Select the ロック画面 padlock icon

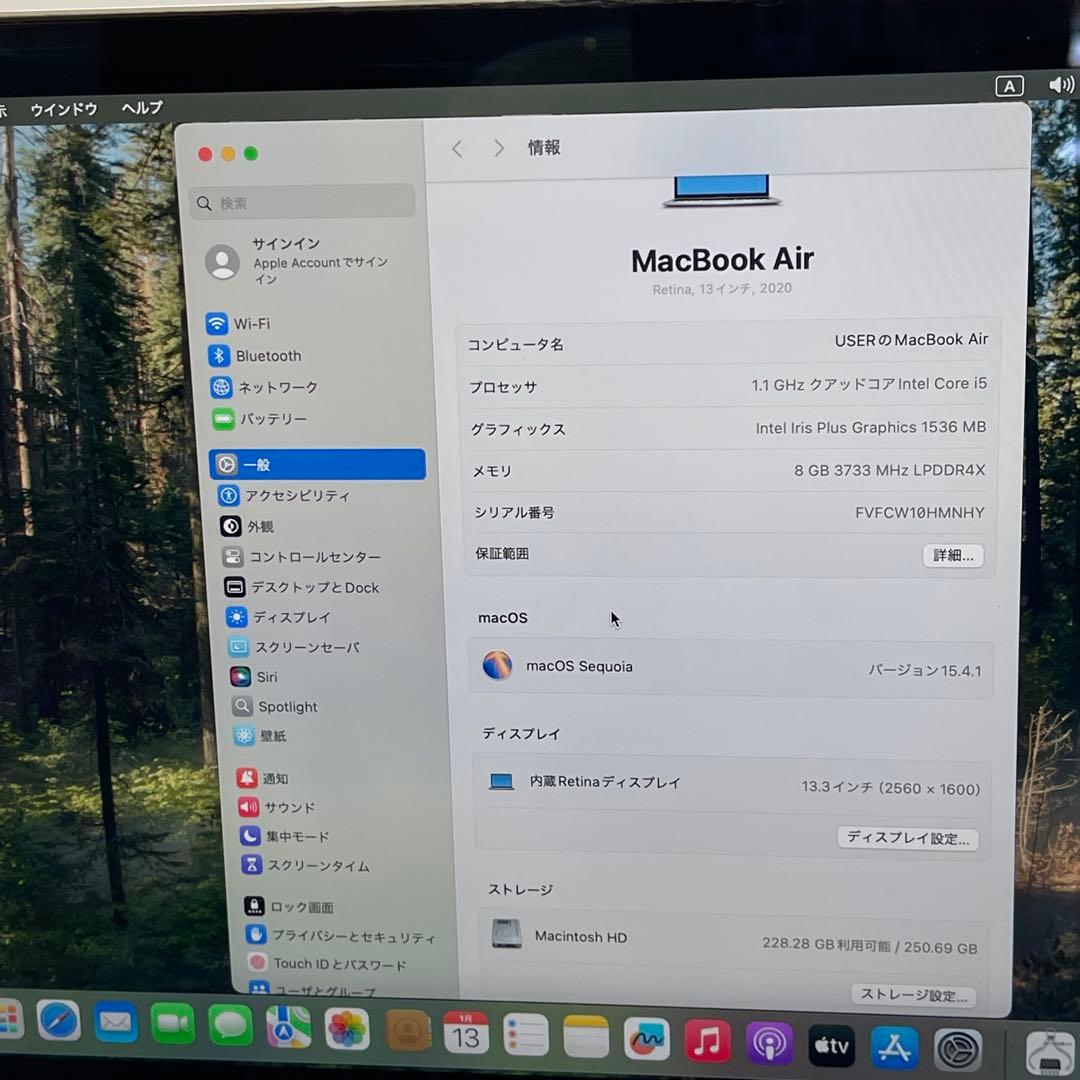(254, 906)
